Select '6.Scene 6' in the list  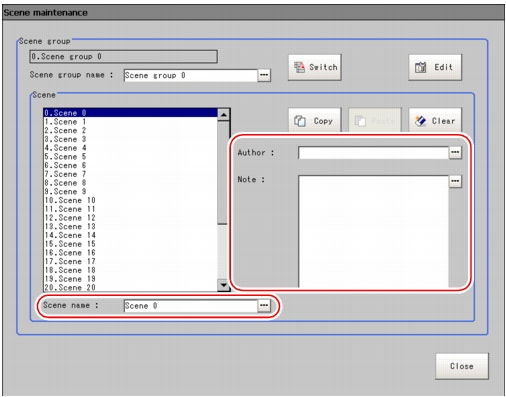(x=130, y=165)
